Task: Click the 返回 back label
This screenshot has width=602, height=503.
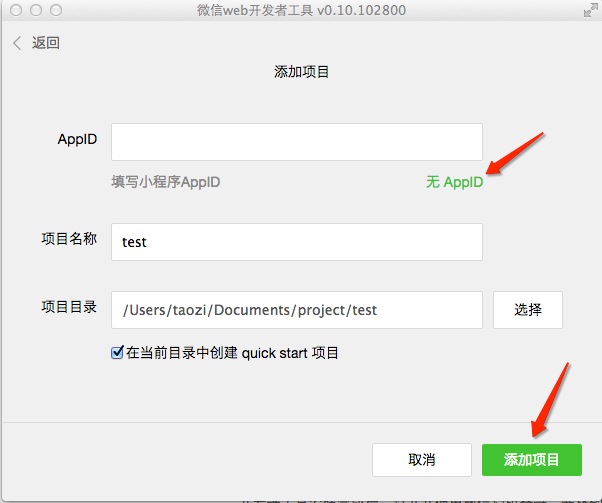Action: (x=45, y=42)
